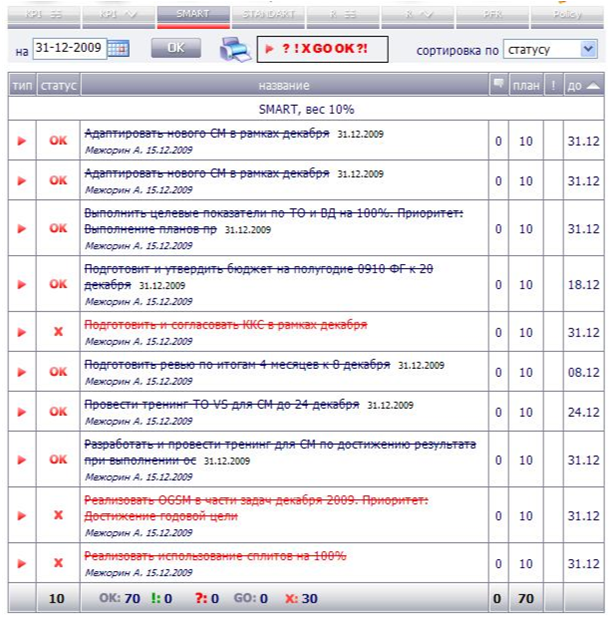Click the red triangle in the status filter box
611x617 pixels.
point(270,49)
